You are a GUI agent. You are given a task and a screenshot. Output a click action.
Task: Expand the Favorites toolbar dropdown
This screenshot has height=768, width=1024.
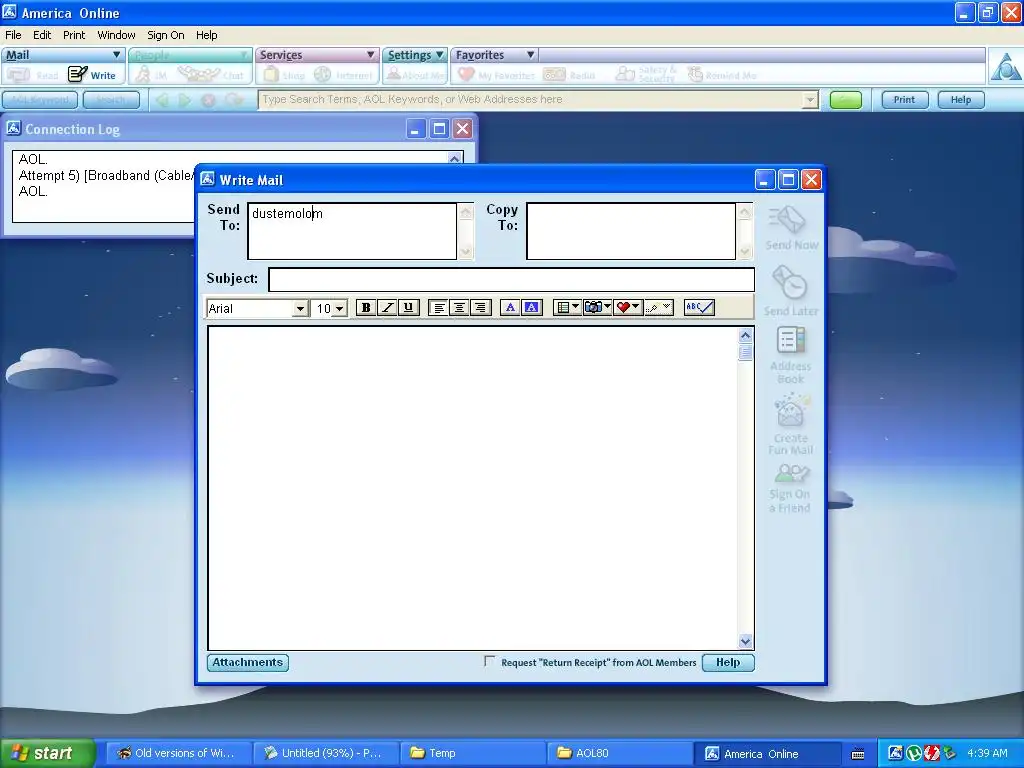click(531, 55)
